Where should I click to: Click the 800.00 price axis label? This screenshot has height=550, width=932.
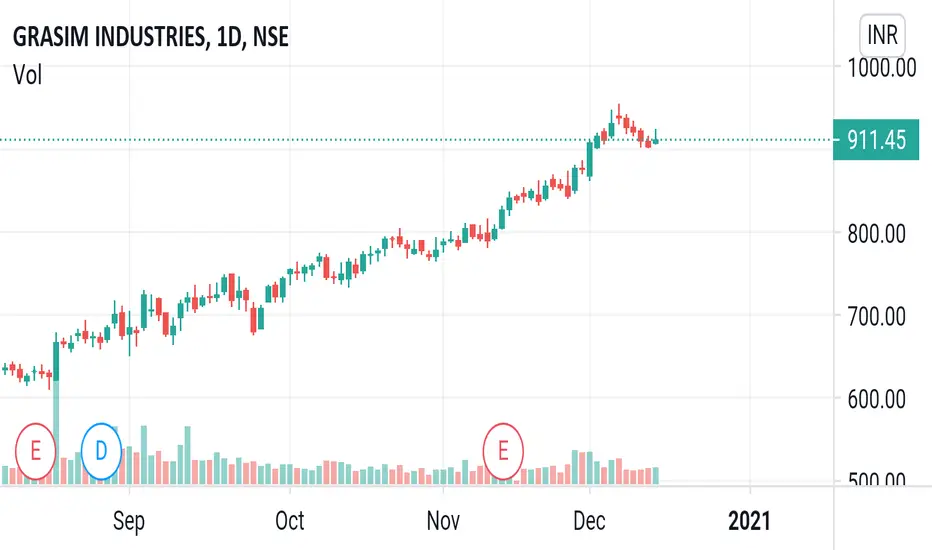[877, 234]
